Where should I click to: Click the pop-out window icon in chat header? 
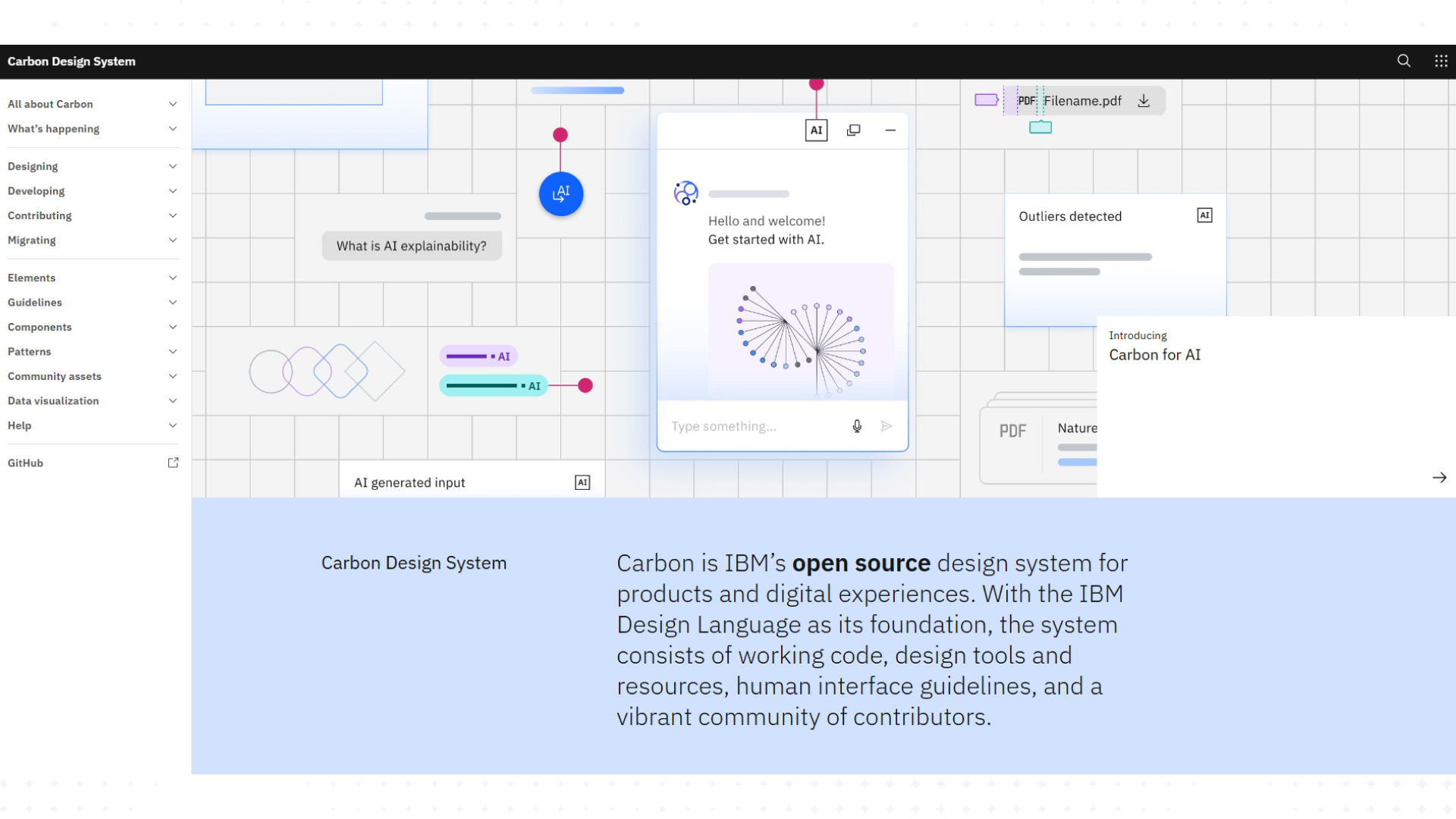[x=853, y=130]
